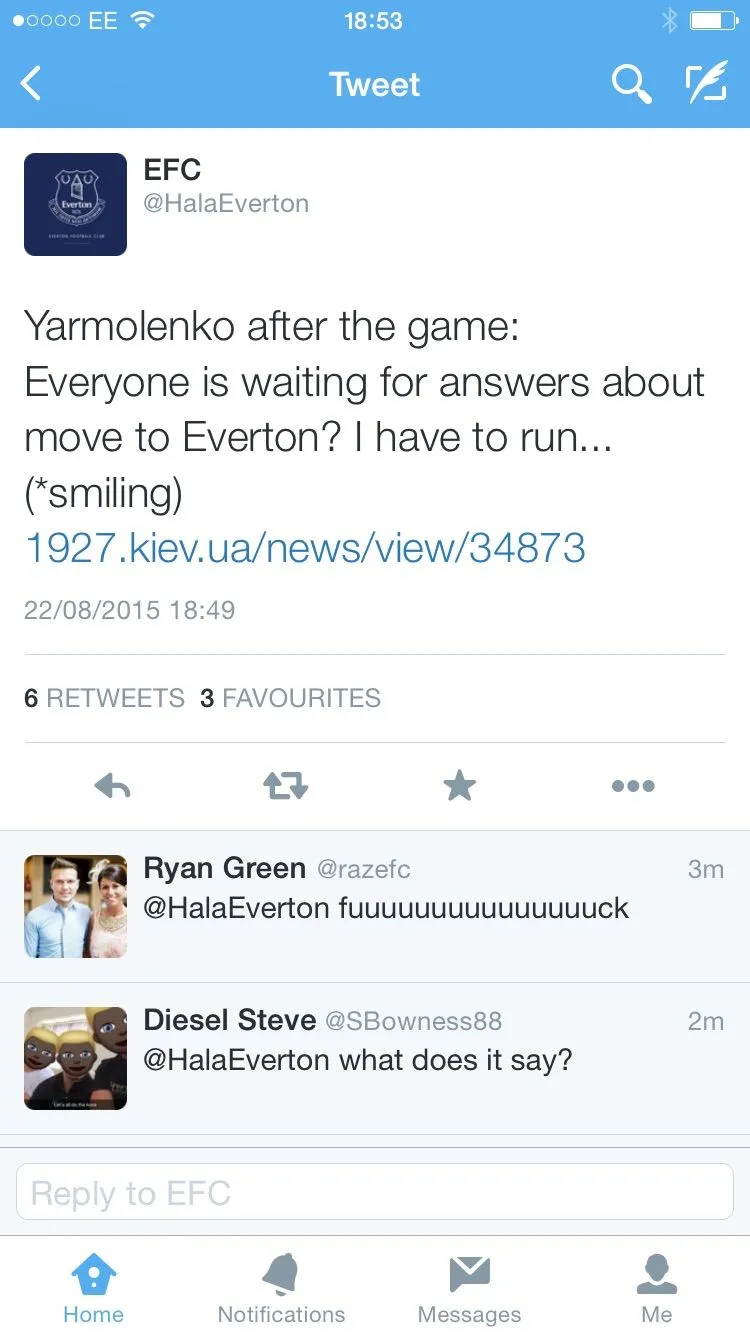Open Ryan Green's avatar
The width and height of the screenshot is (750, 1334).
76,906
